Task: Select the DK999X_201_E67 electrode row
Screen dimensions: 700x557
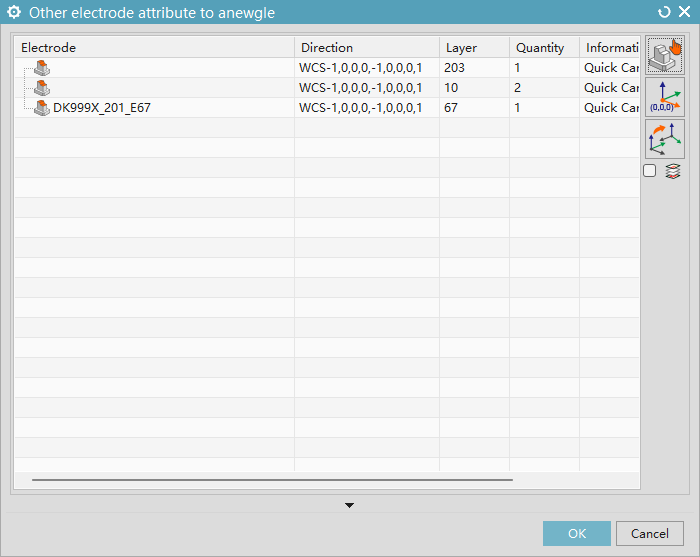Action: (102, 108)
